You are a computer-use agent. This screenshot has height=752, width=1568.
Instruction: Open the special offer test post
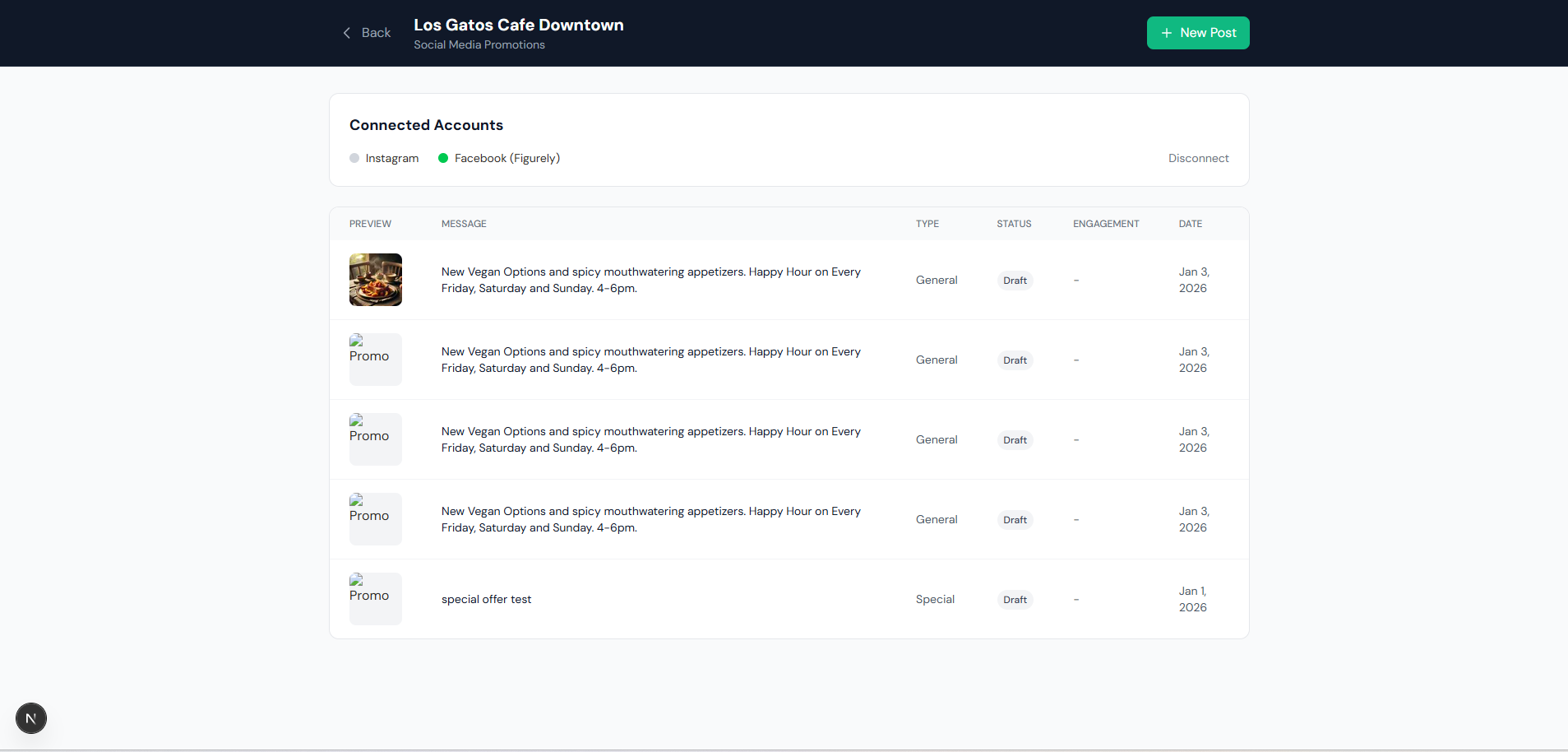486,599
